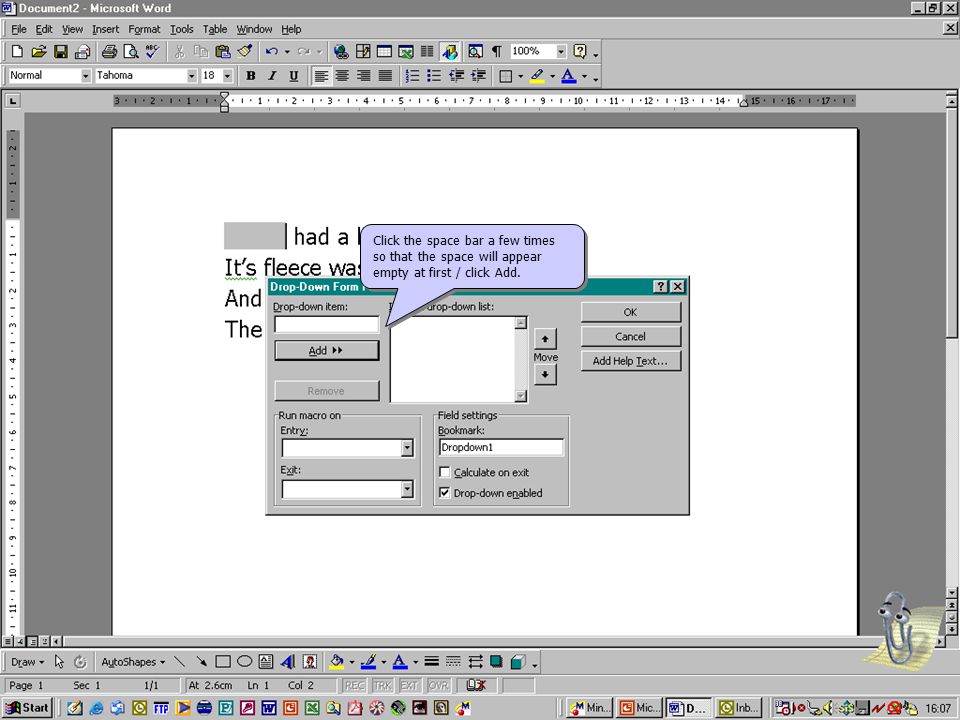Select the Line drawing tool
The height and width of the screenshot is (720, 960).
pyautogui.click(x=179, y=662)
